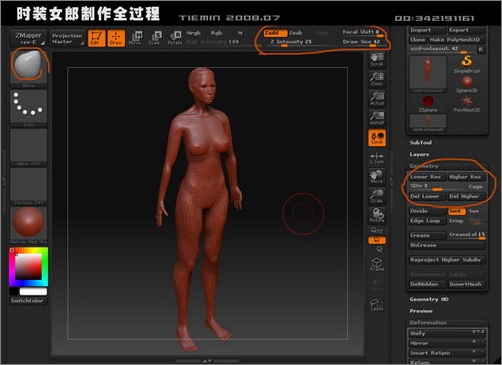Select the top shelf Rotate tool

[175, 38]
